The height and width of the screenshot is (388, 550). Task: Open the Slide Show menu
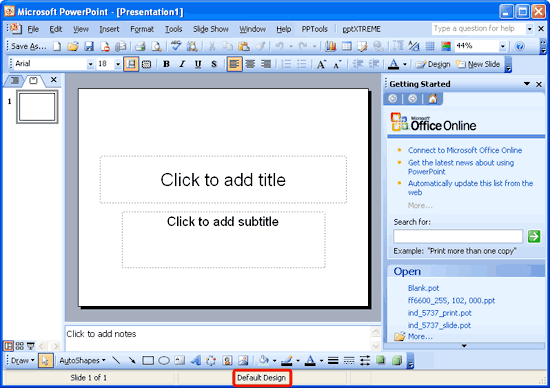pos(210,29)
